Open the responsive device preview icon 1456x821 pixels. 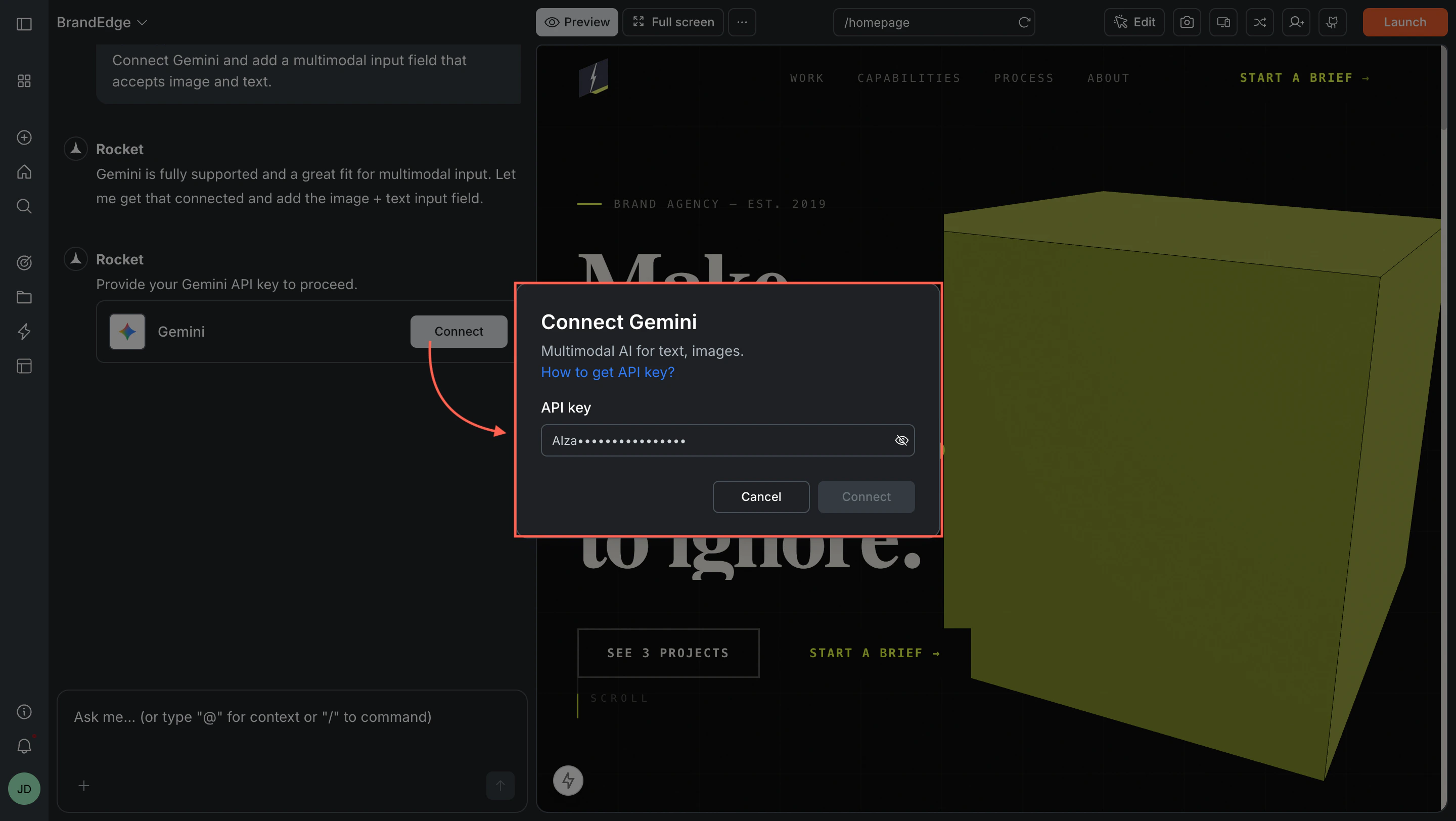click(x=1223, y=22)
